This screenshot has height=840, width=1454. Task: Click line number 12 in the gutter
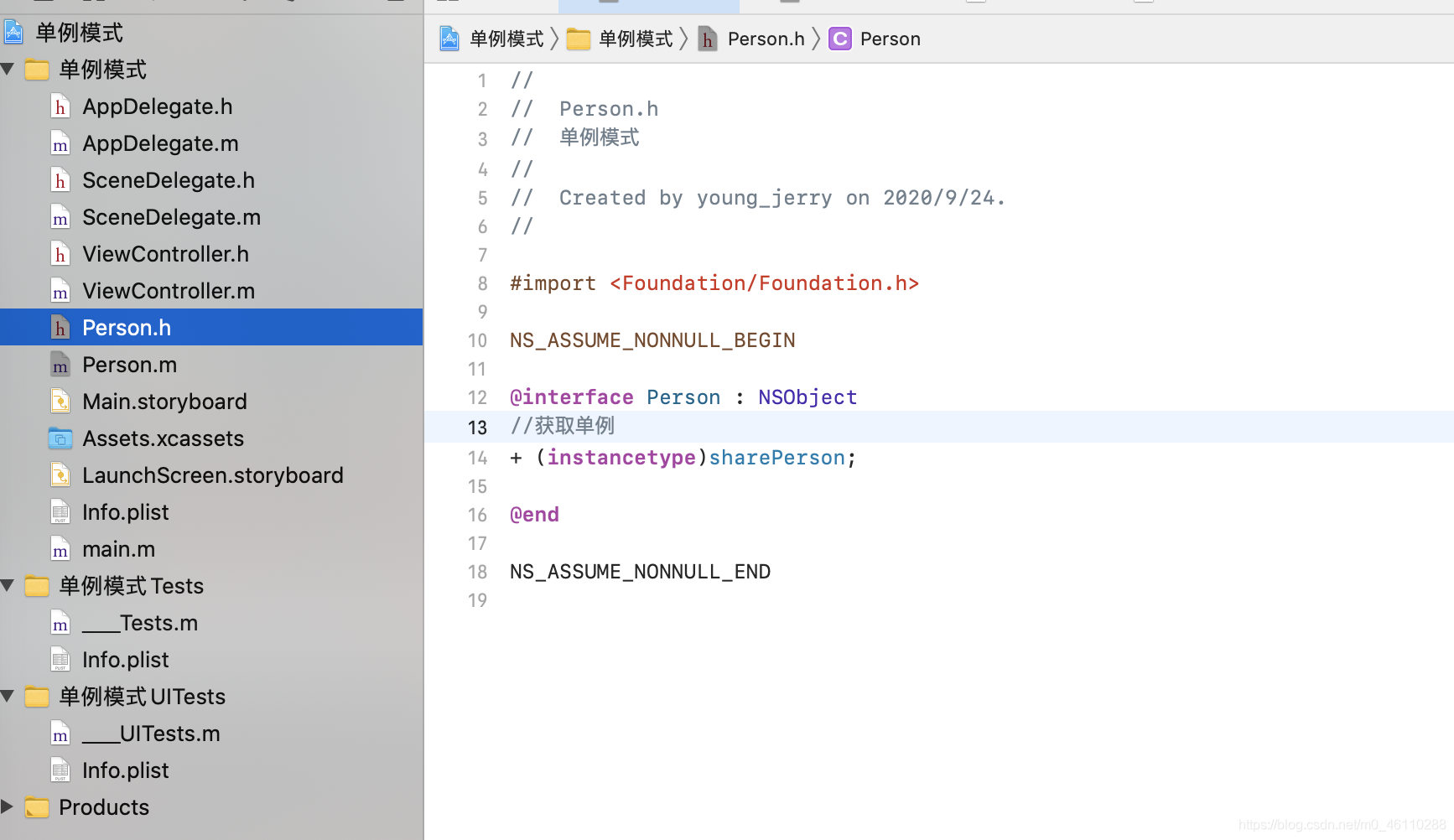[x=477, y=397]
